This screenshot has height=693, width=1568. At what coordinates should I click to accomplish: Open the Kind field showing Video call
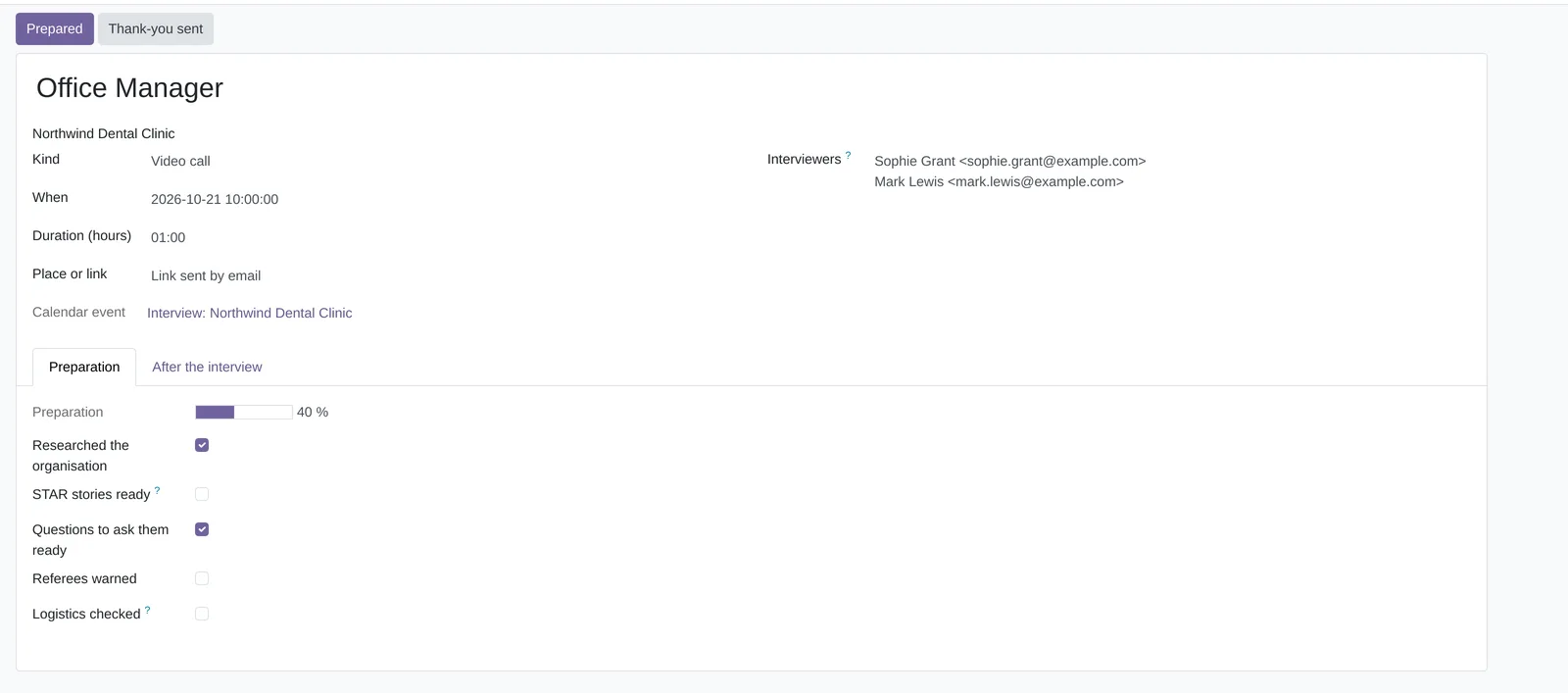(x=180, y=161)
